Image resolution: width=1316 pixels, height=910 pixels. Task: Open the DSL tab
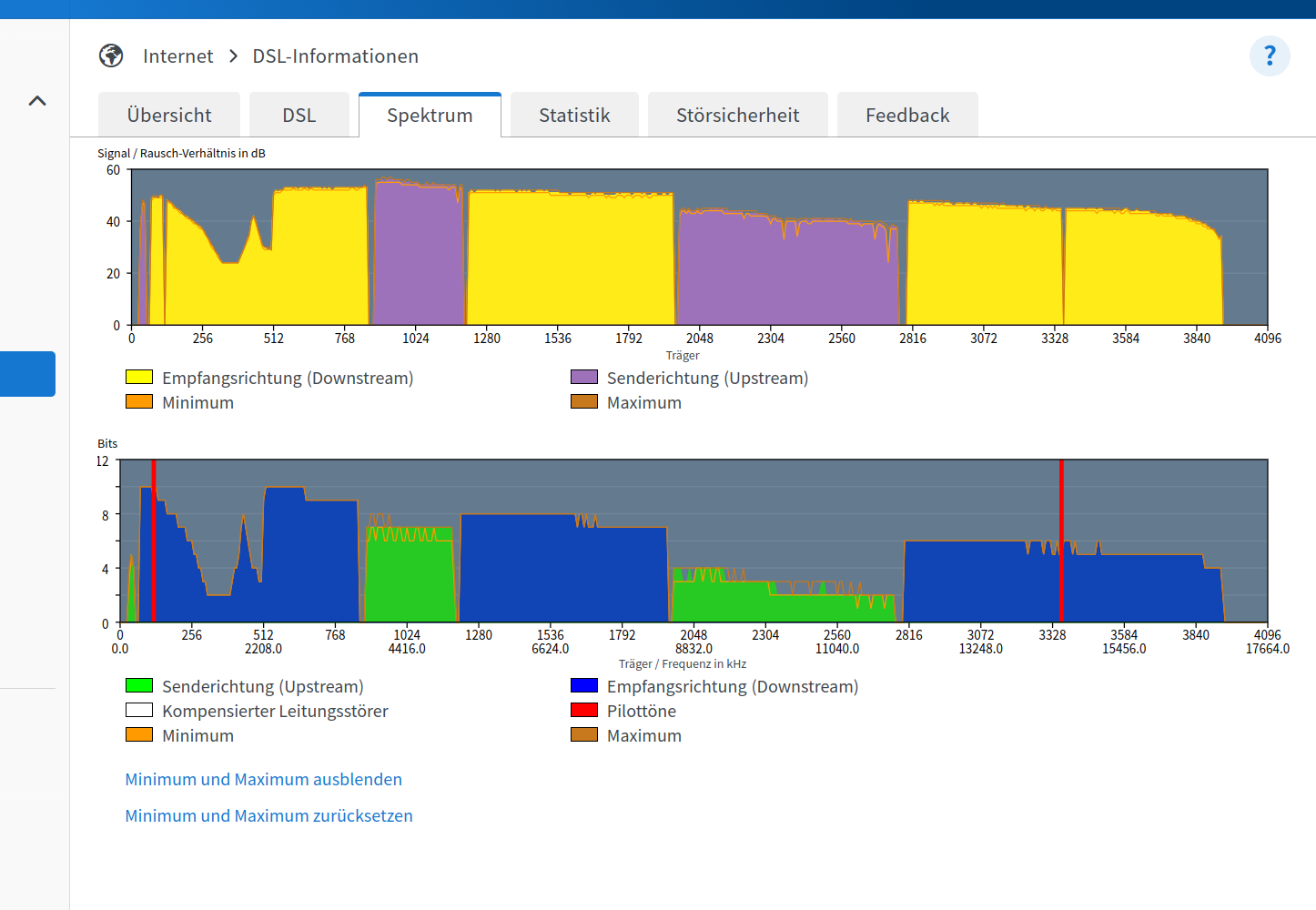(x=299, y=115)
